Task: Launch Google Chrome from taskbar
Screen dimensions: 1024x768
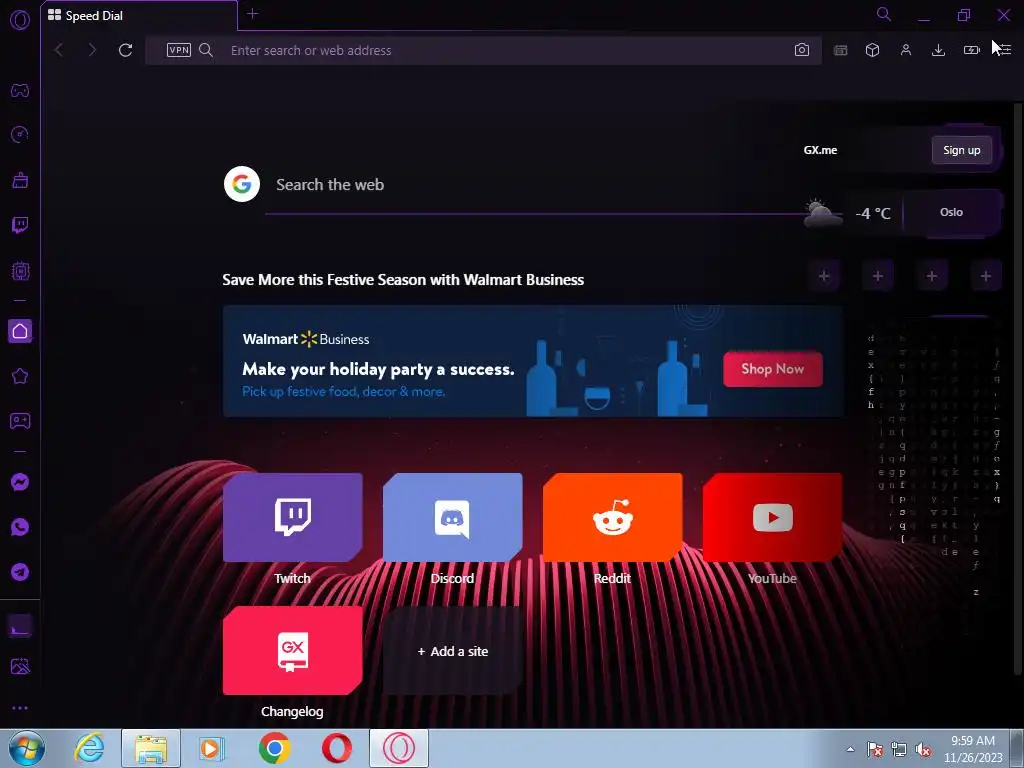Action: 274,748
